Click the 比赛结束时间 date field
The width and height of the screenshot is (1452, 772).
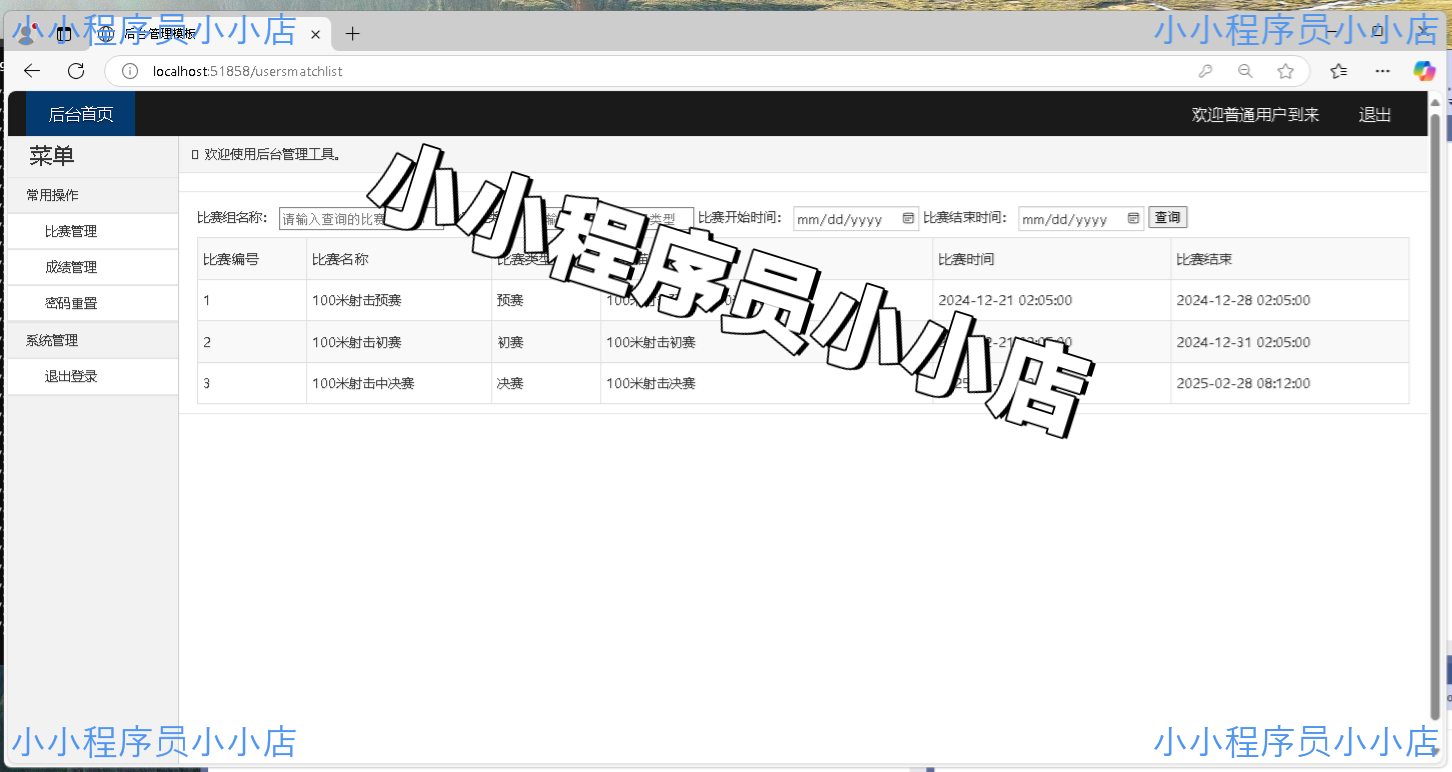(1080, 219)
